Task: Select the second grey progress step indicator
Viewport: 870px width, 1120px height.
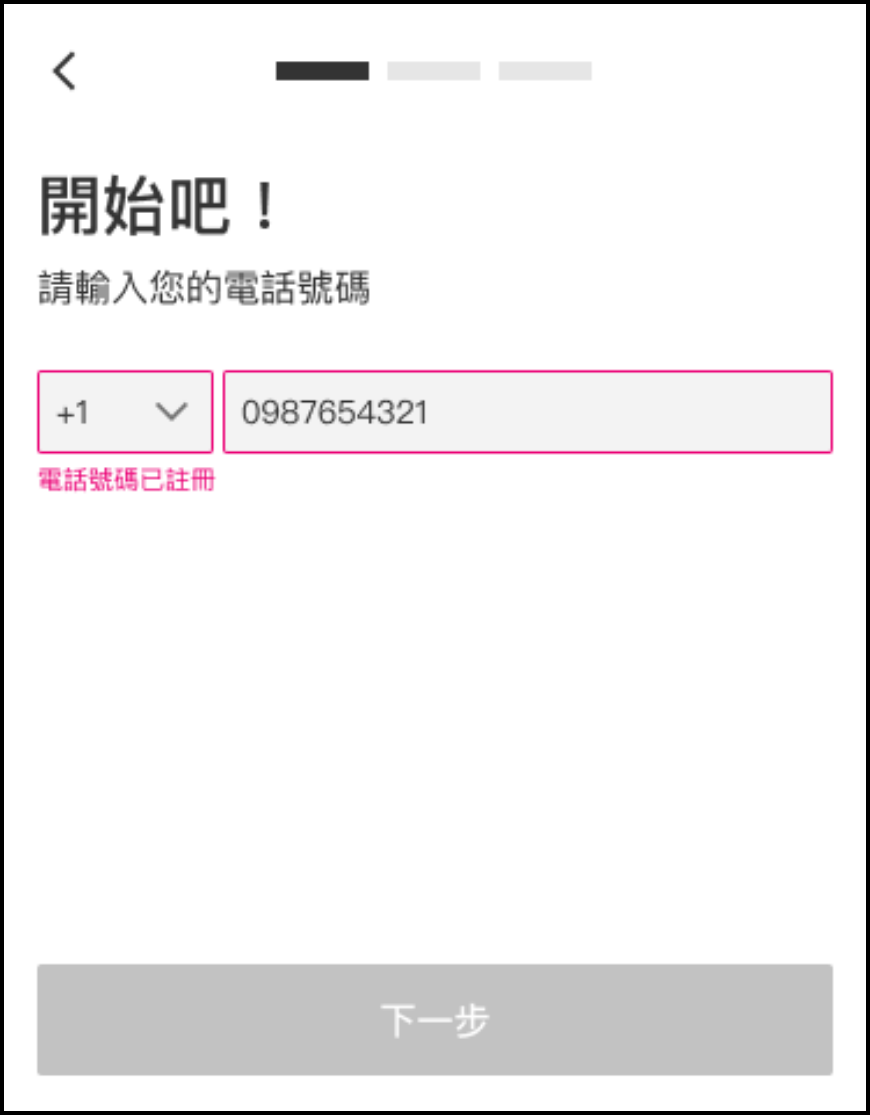Action: coord(434,71)
